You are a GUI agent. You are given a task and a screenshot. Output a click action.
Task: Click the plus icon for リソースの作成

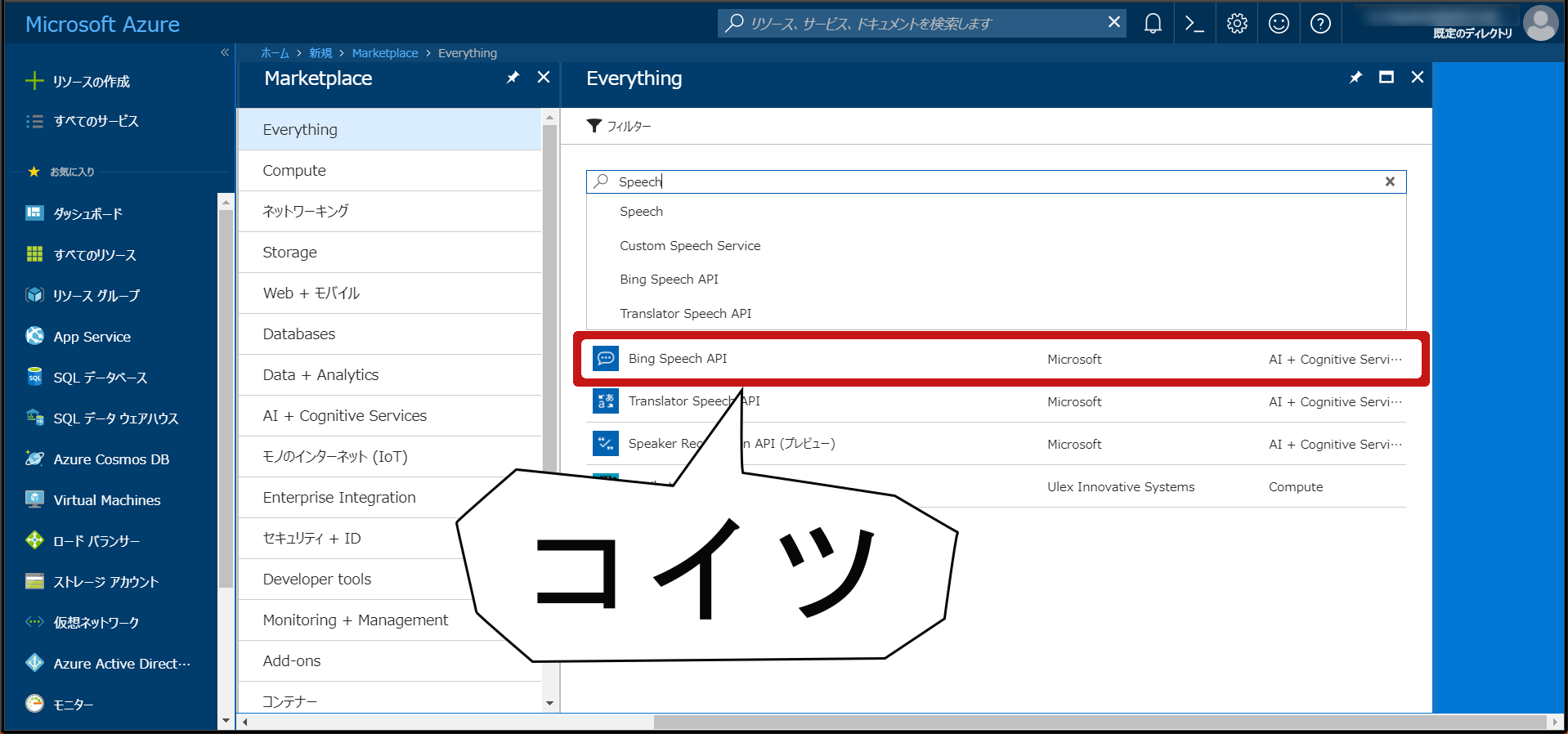click(x=34, y=80)
